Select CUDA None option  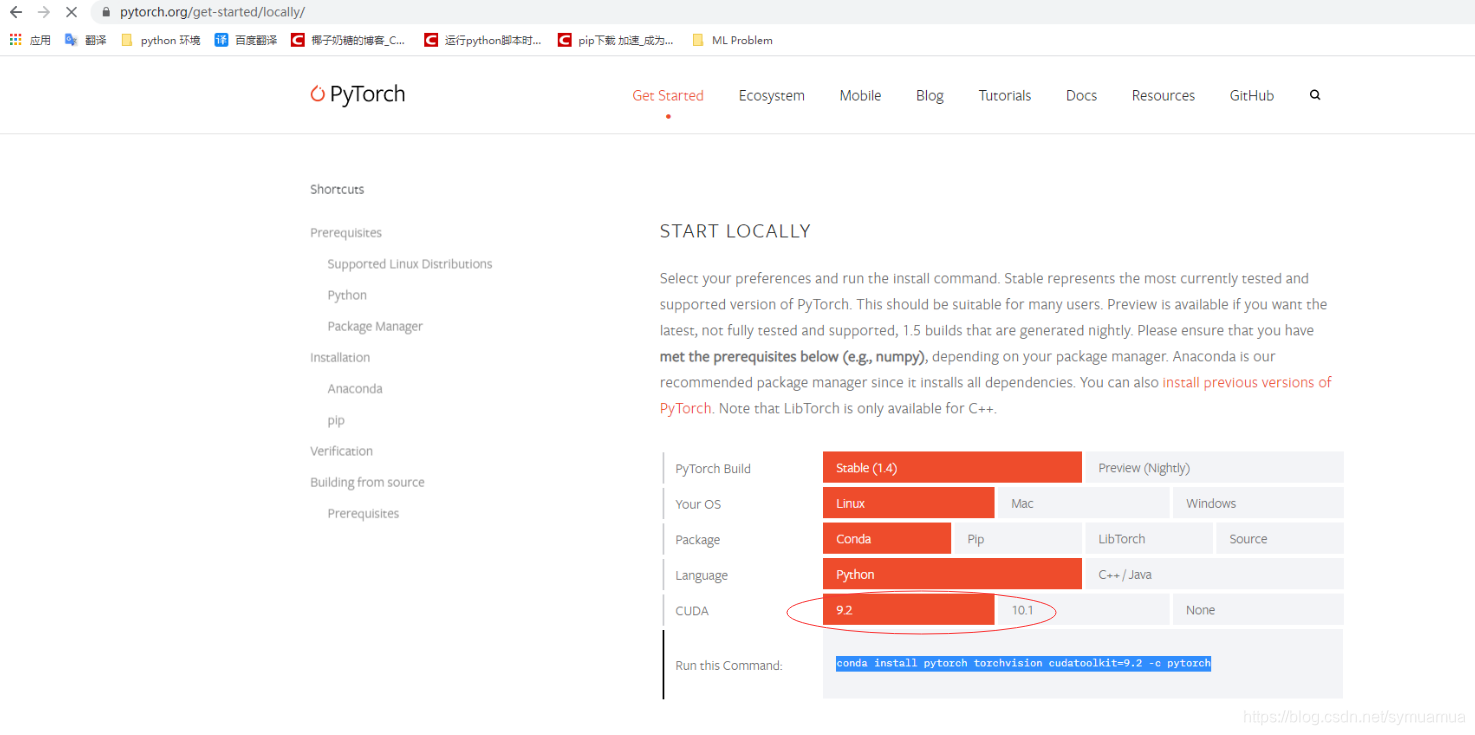[x=1258, y=609]
